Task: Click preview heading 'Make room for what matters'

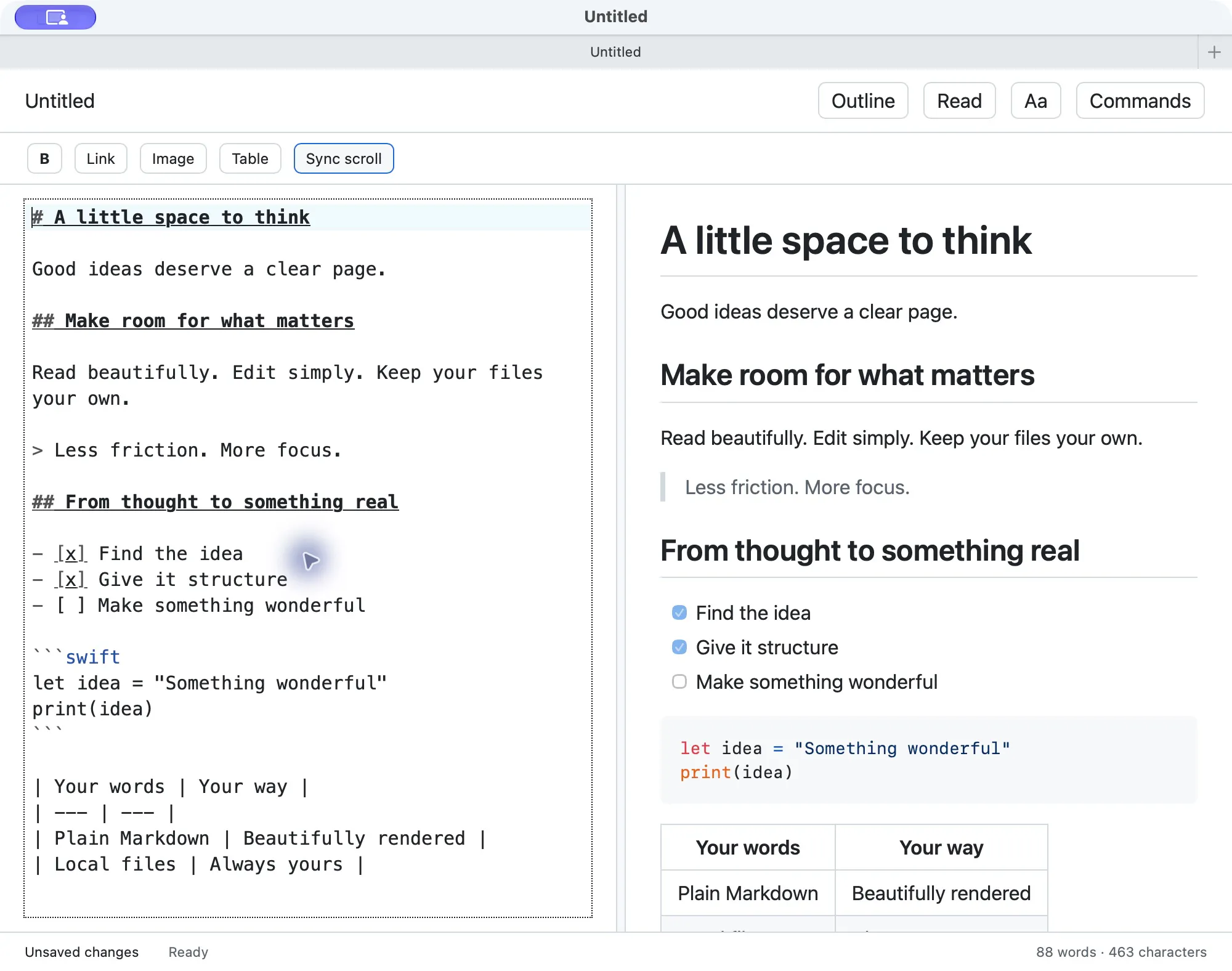Action: coord(847,375)
